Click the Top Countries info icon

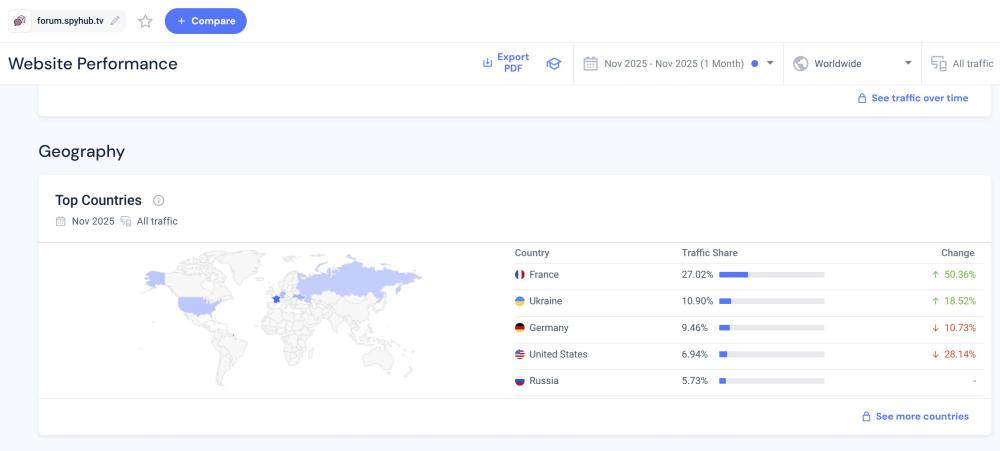click(x=159, y=201)
